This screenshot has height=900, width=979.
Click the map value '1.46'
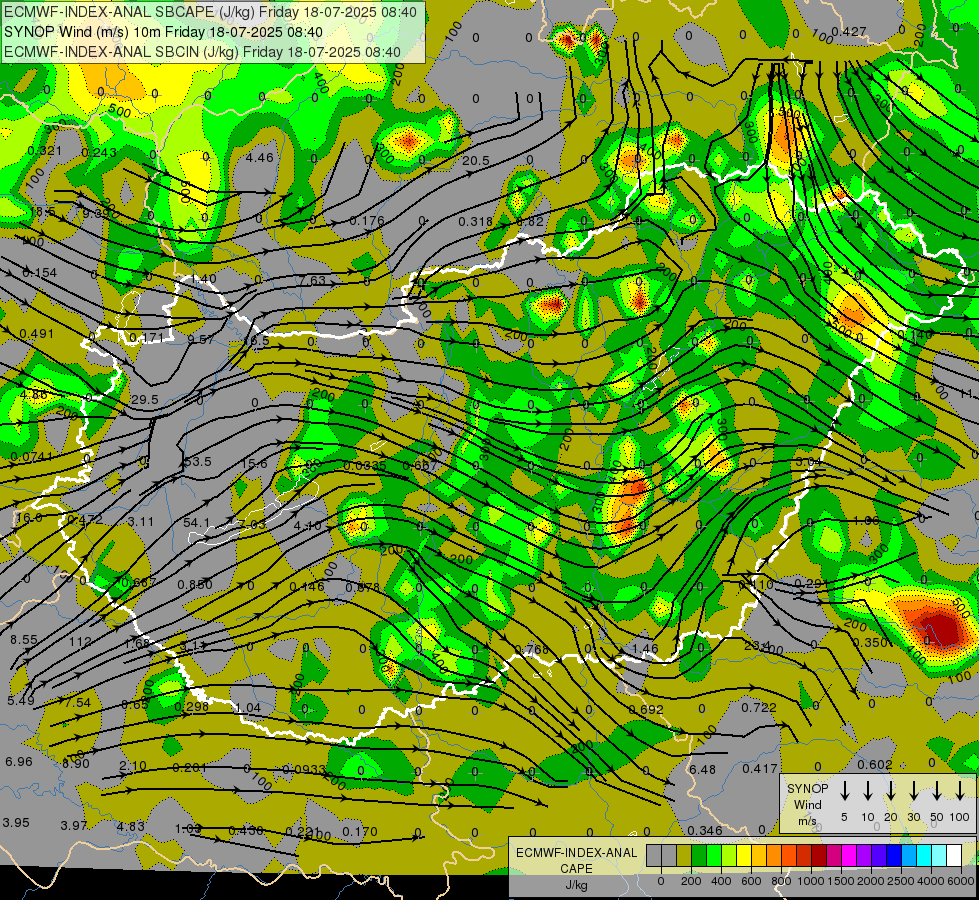point(645,648)
